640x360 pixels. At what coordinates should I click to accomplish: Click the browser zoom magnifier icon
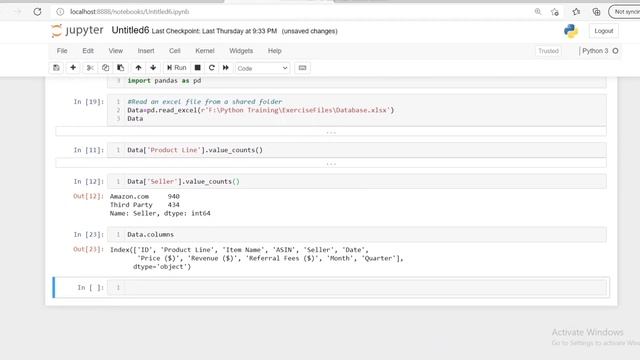[538, 12]
